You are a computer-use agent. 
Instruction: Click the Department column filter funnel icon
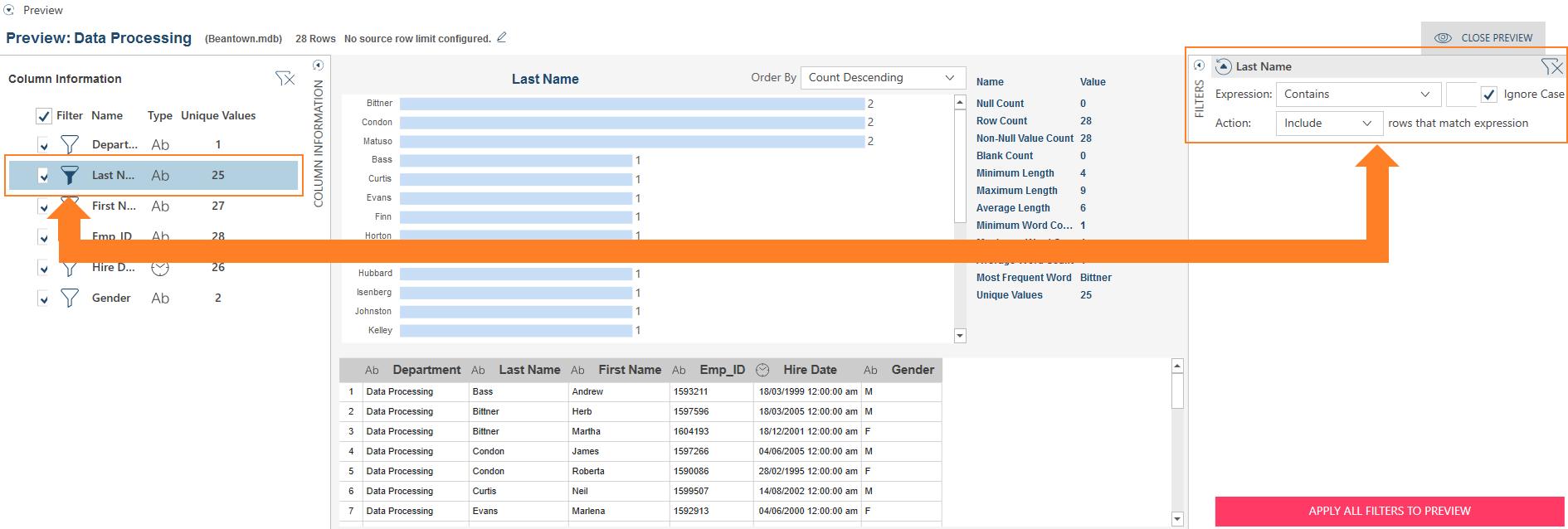(x=70, y=145)
